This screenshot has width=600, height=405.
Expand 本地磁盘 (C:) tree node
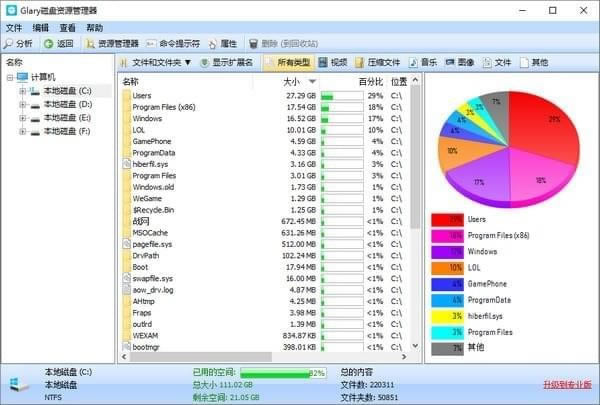click(x=23, y=91)
